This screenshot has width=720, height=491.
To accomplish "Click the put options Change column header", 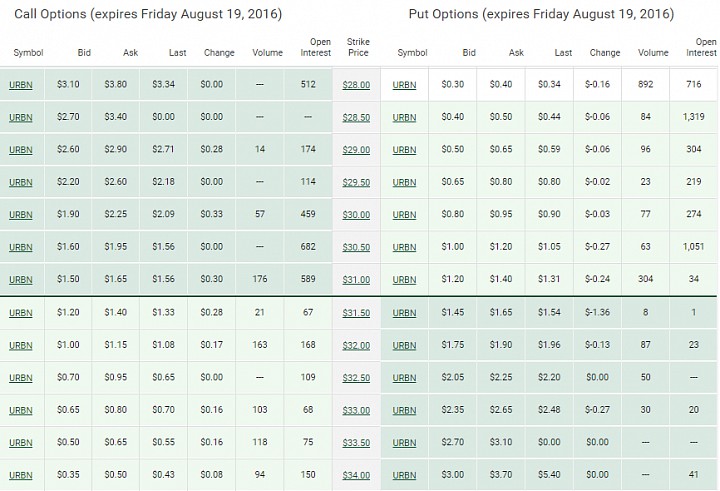I will [x=605, y=53].
